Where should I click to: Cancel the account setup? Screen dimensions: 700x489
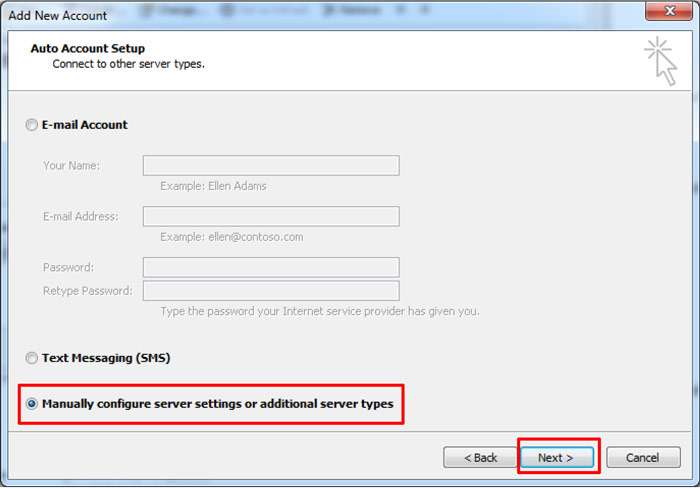[x=643, y=458]
